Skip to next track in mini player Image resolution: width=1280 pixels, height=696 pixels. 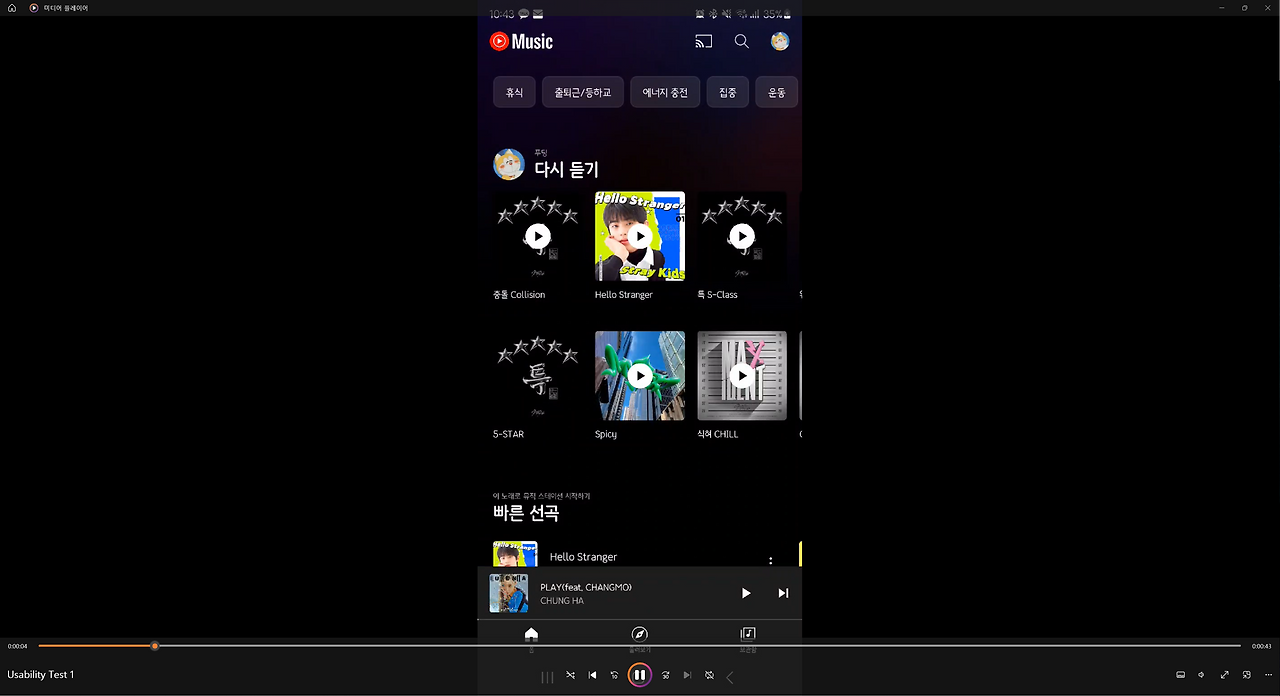tap(783, 593)
